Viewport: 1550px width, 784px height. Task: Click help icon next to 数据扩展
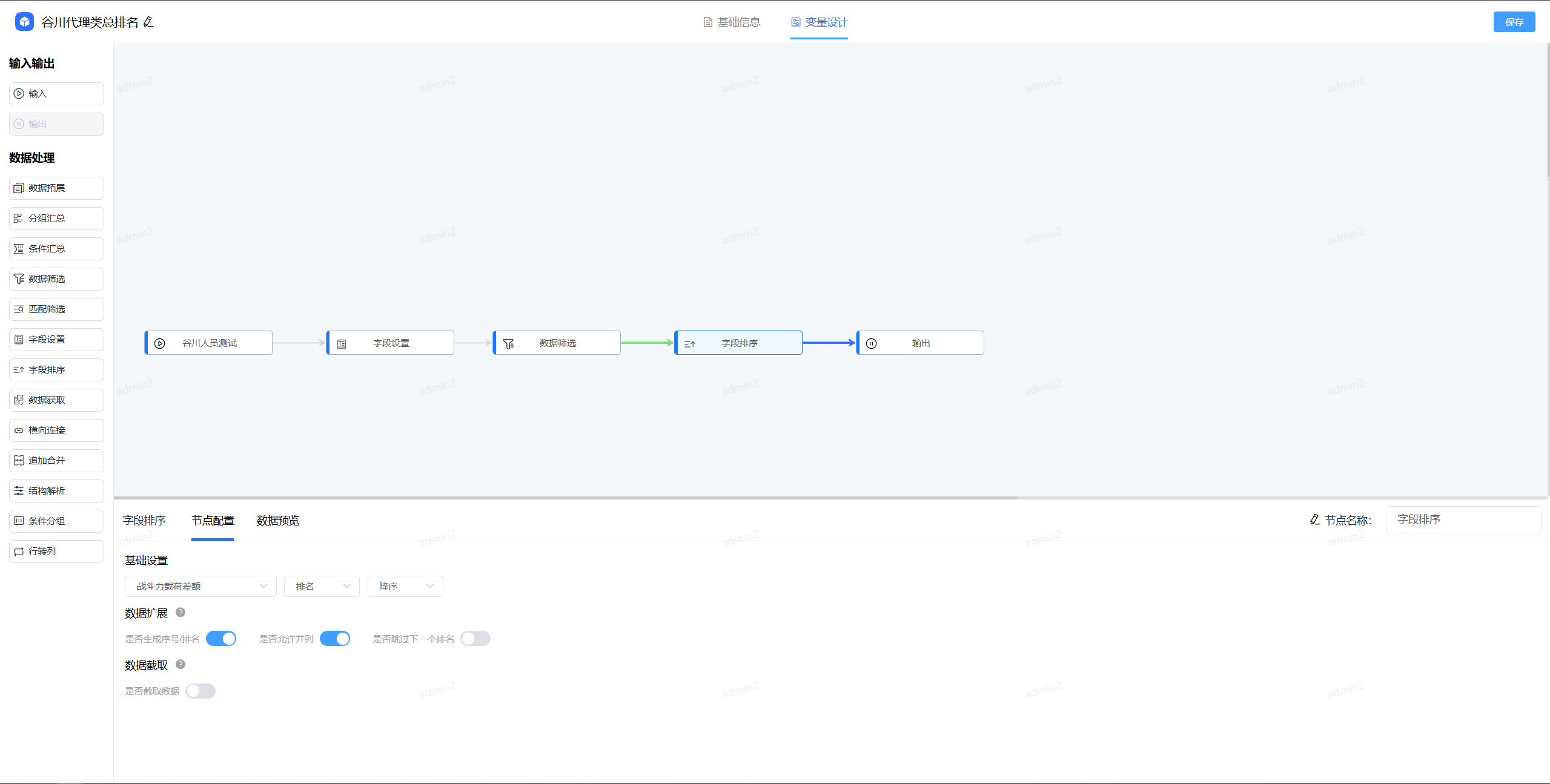[181, 612]
